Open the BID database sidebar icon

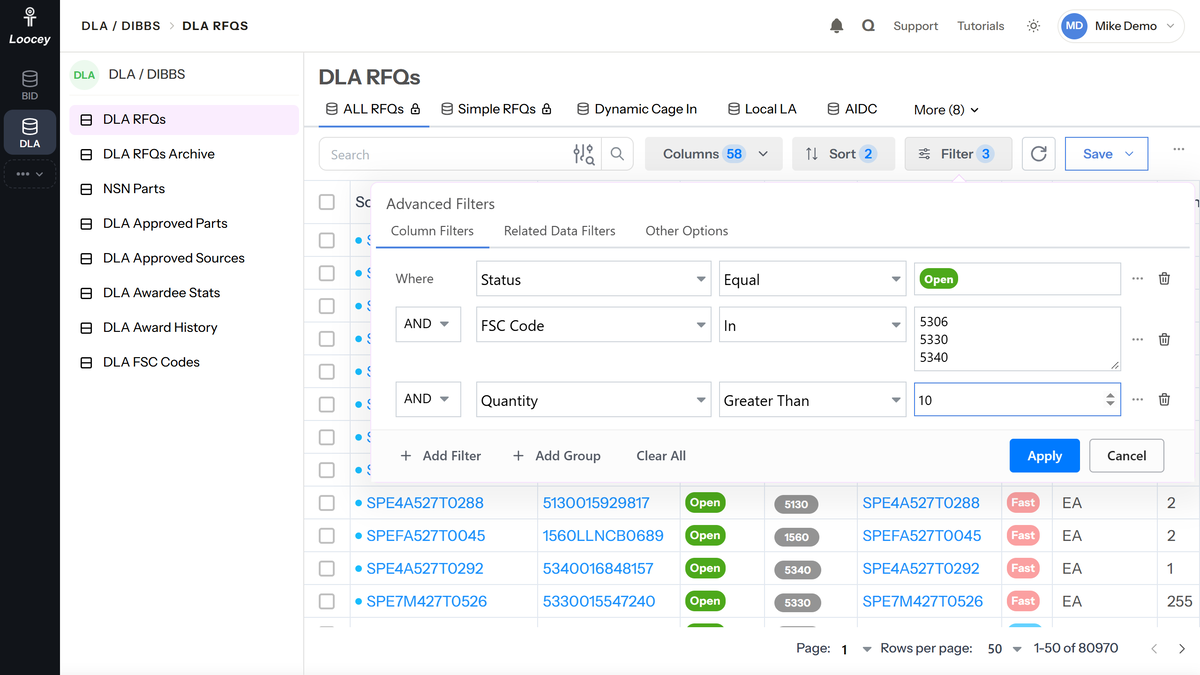(x=30, y=85)
